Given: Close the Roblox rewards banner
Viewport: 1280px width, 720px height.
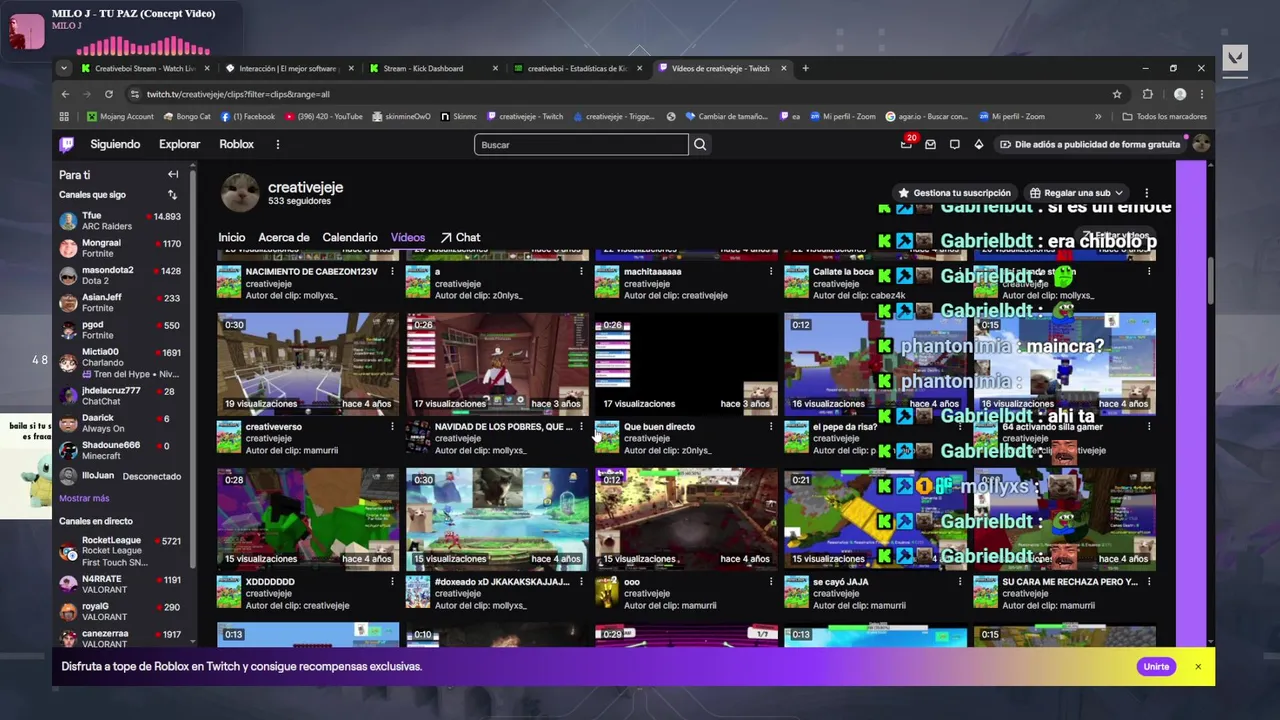Looking at the screenshot, I should click(x=1197, y=667).
